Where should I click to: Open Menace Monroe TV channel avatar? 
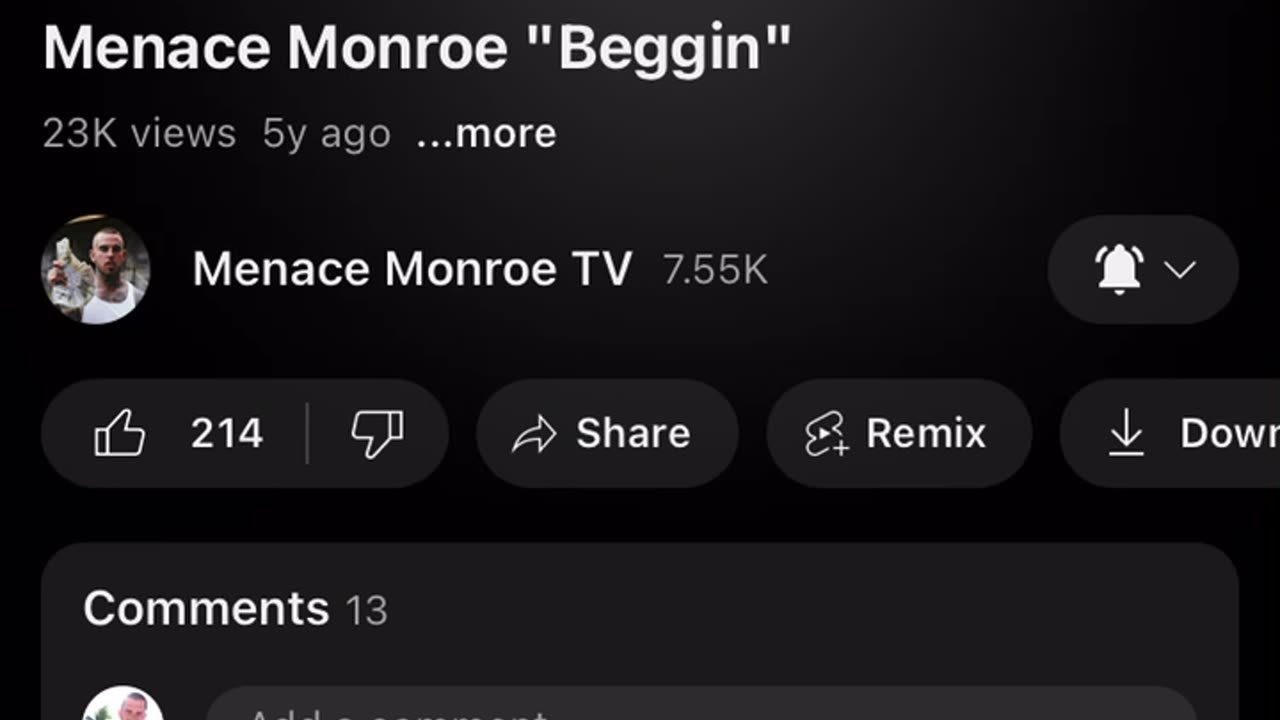96,269
